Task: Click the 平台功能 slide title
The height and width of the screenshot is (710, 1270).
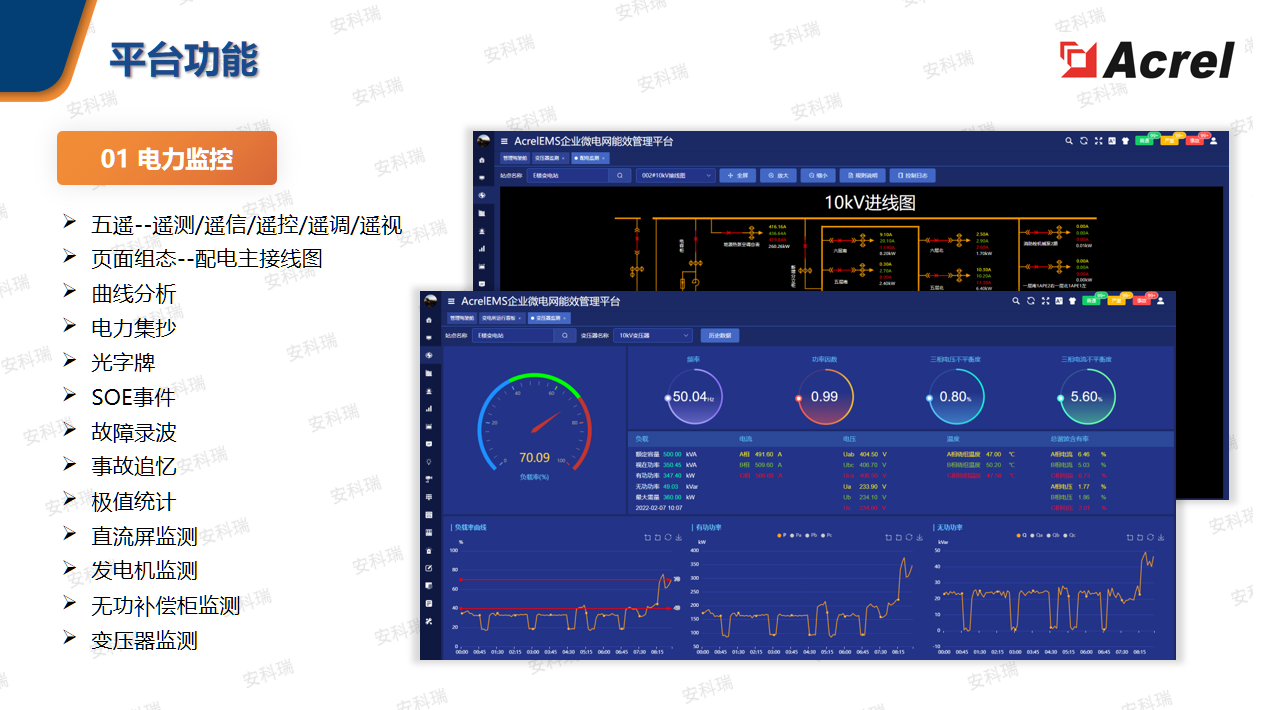Action: 183,61
